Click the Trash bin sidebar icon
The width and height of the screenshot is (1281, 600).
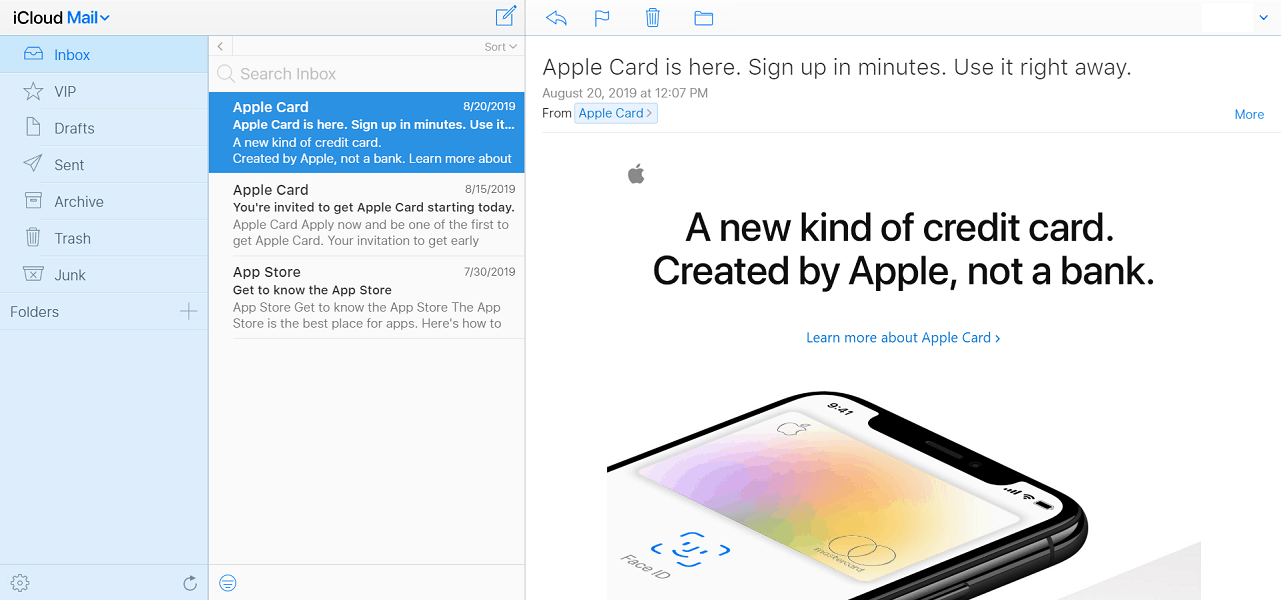(x=33, y=237)
